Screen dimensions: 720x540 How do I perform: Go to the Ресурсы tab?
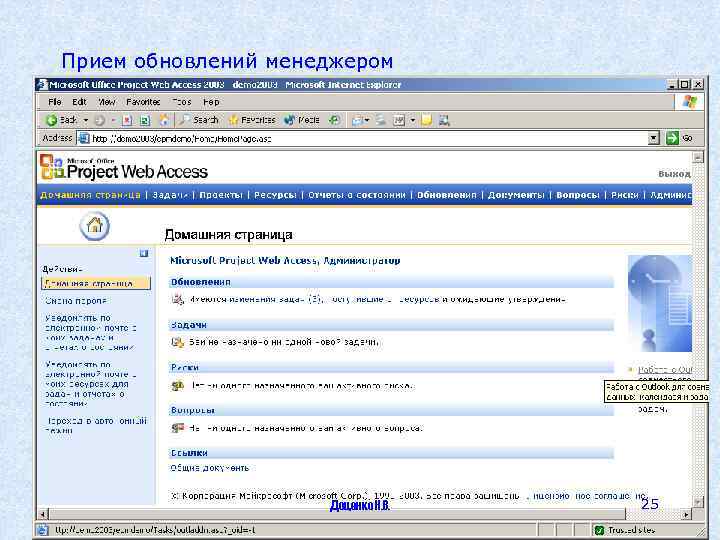276,195
